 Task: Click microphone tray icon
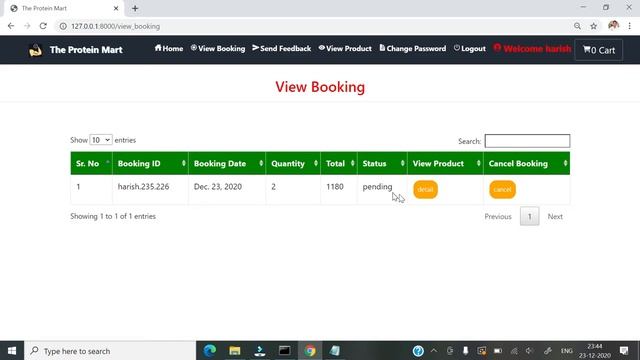pyautogui.click(x=465, y=351)
